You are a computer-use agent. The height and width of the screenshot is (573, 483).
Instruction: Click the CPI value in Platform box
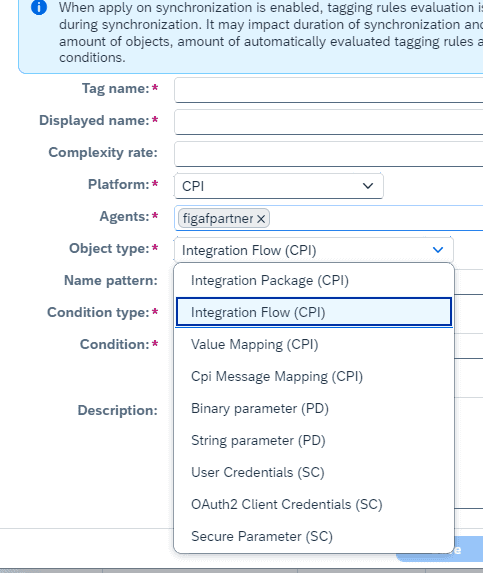[193, 186]
